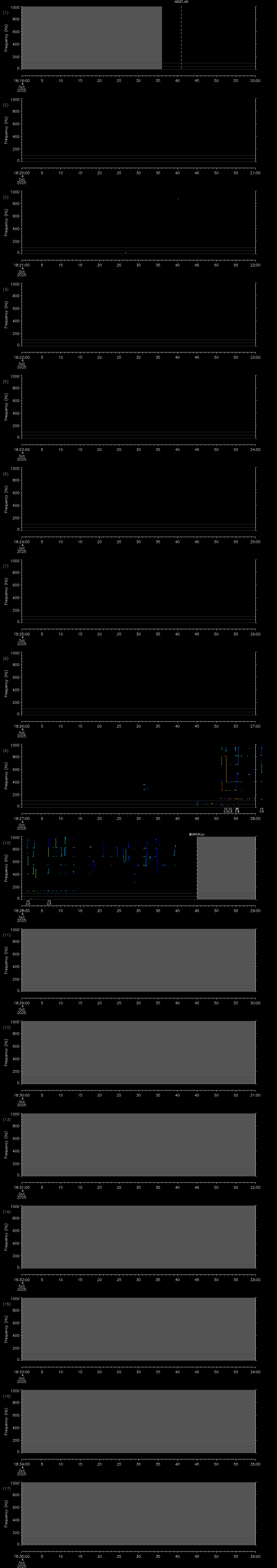Viewport: 277px width, 1568px height.
Task: Click the panel number (9) label
Action: coord(5,750)
